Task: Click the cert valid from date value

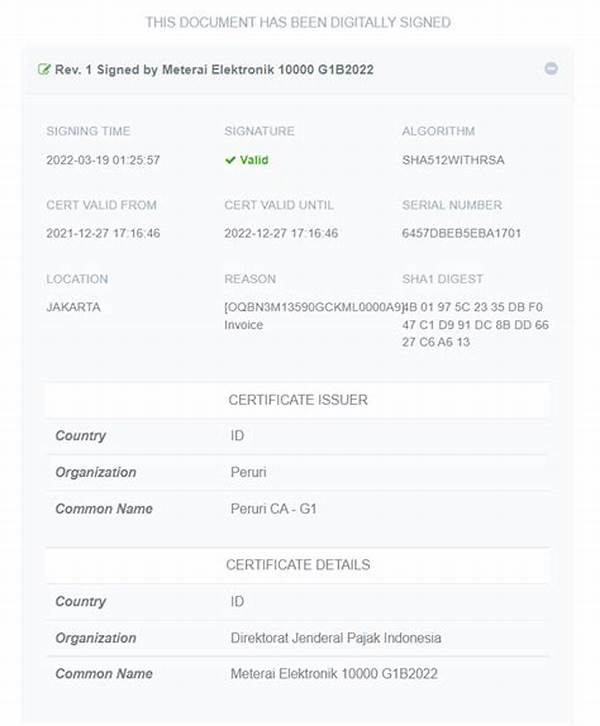Action: pos(103,234)
